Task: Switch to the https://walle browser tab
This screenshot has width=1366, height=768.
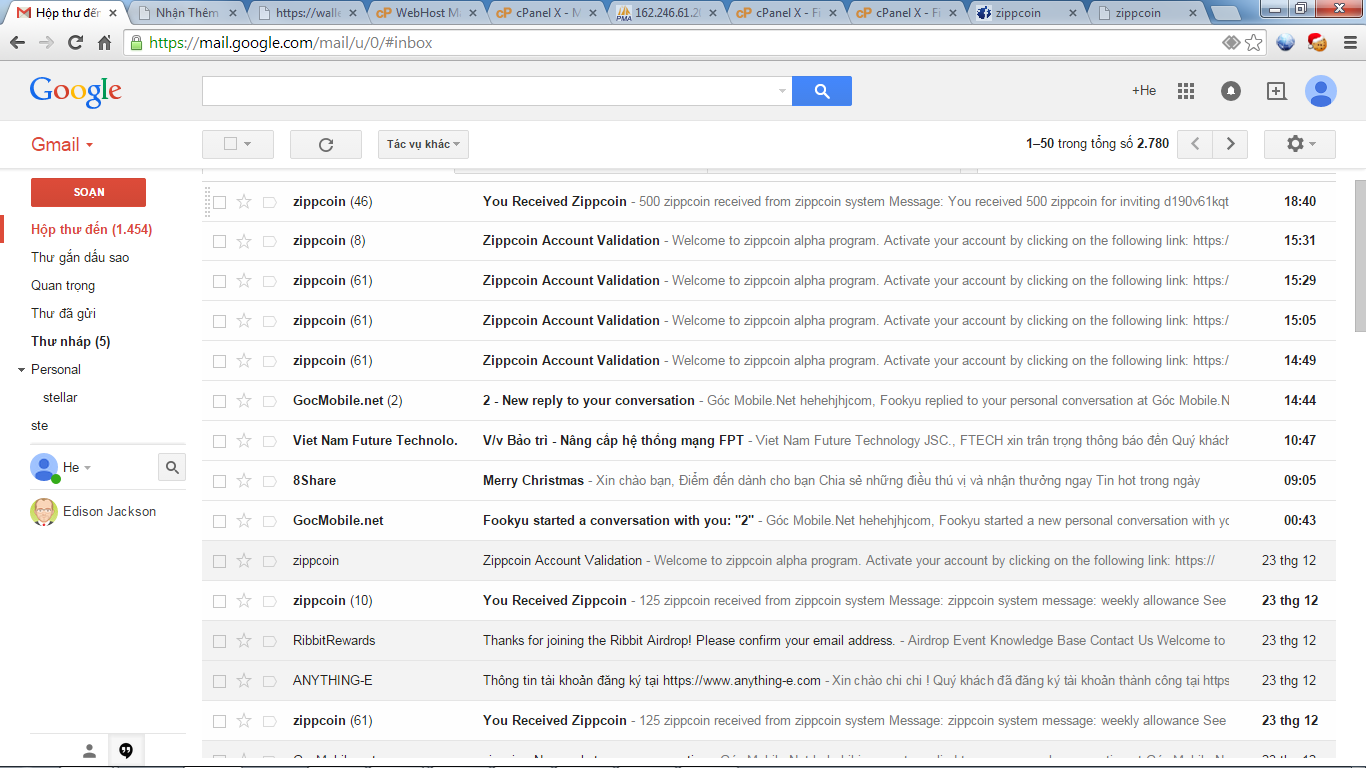Action: (x=307, y=14)
